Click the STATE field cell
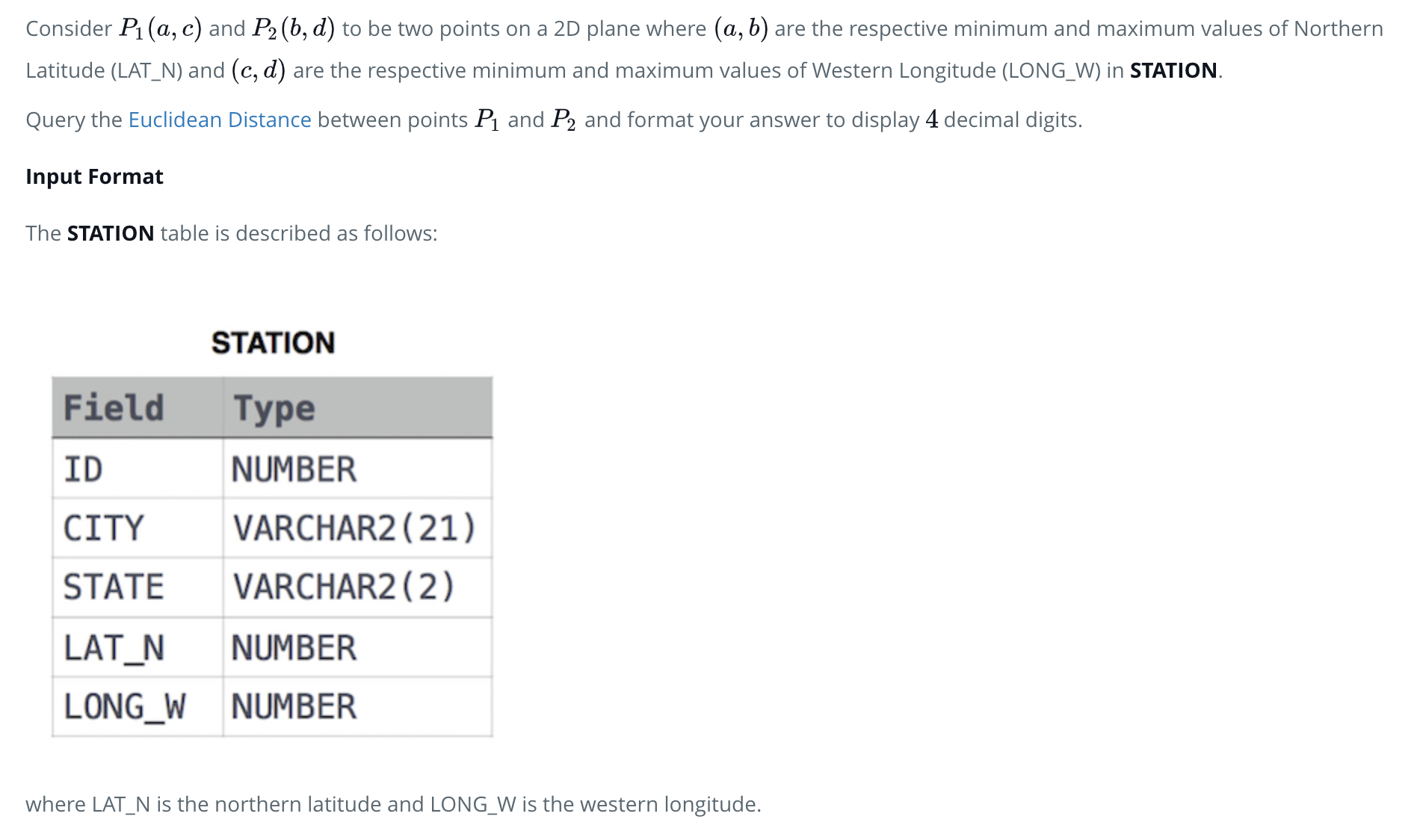The width and height of the screenshot is (1423, 840). click(x=138, y=587)
